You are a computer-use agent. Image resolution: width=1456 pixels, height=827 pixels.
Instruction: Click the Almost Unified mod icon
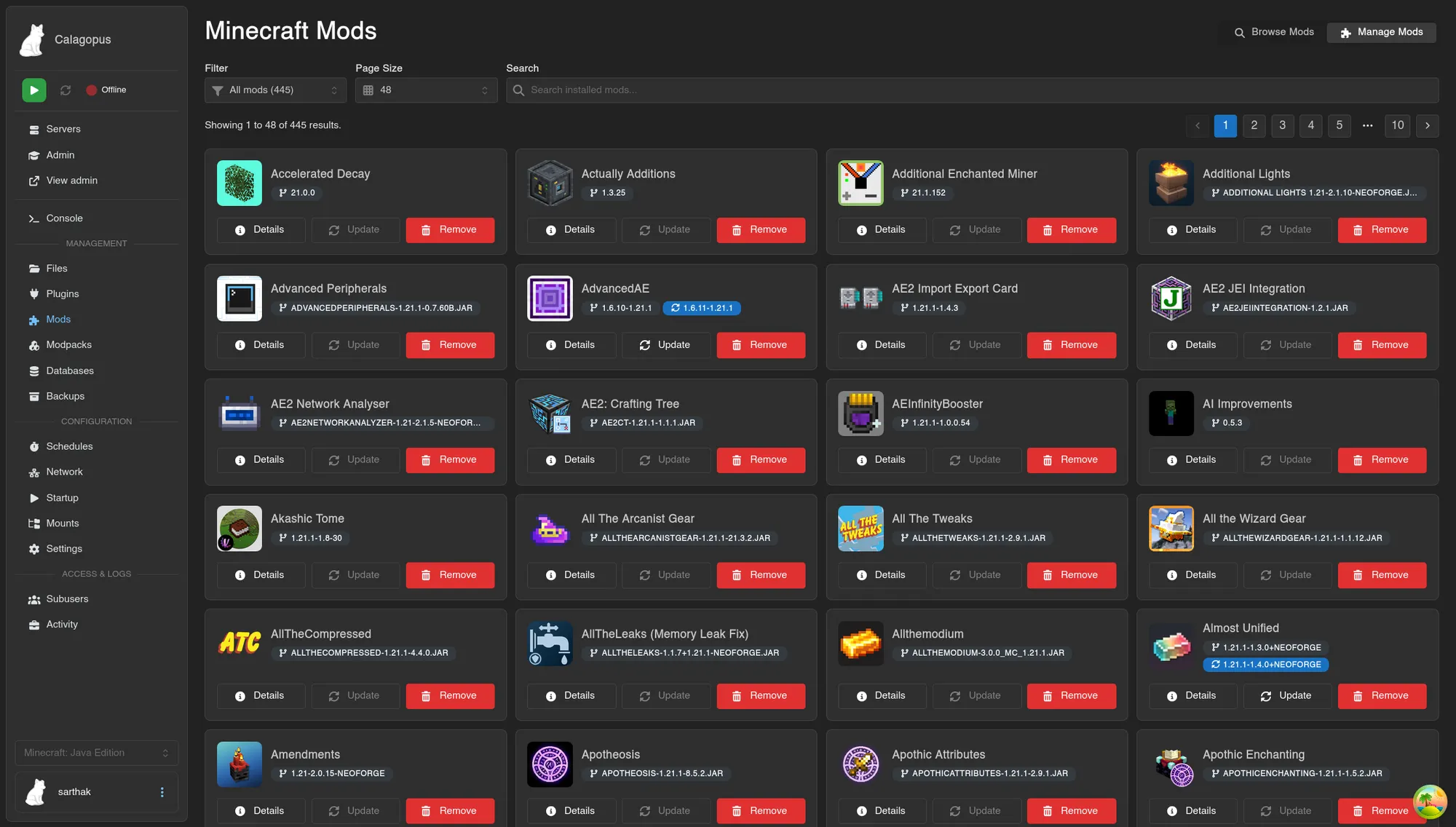[1171, 646]
